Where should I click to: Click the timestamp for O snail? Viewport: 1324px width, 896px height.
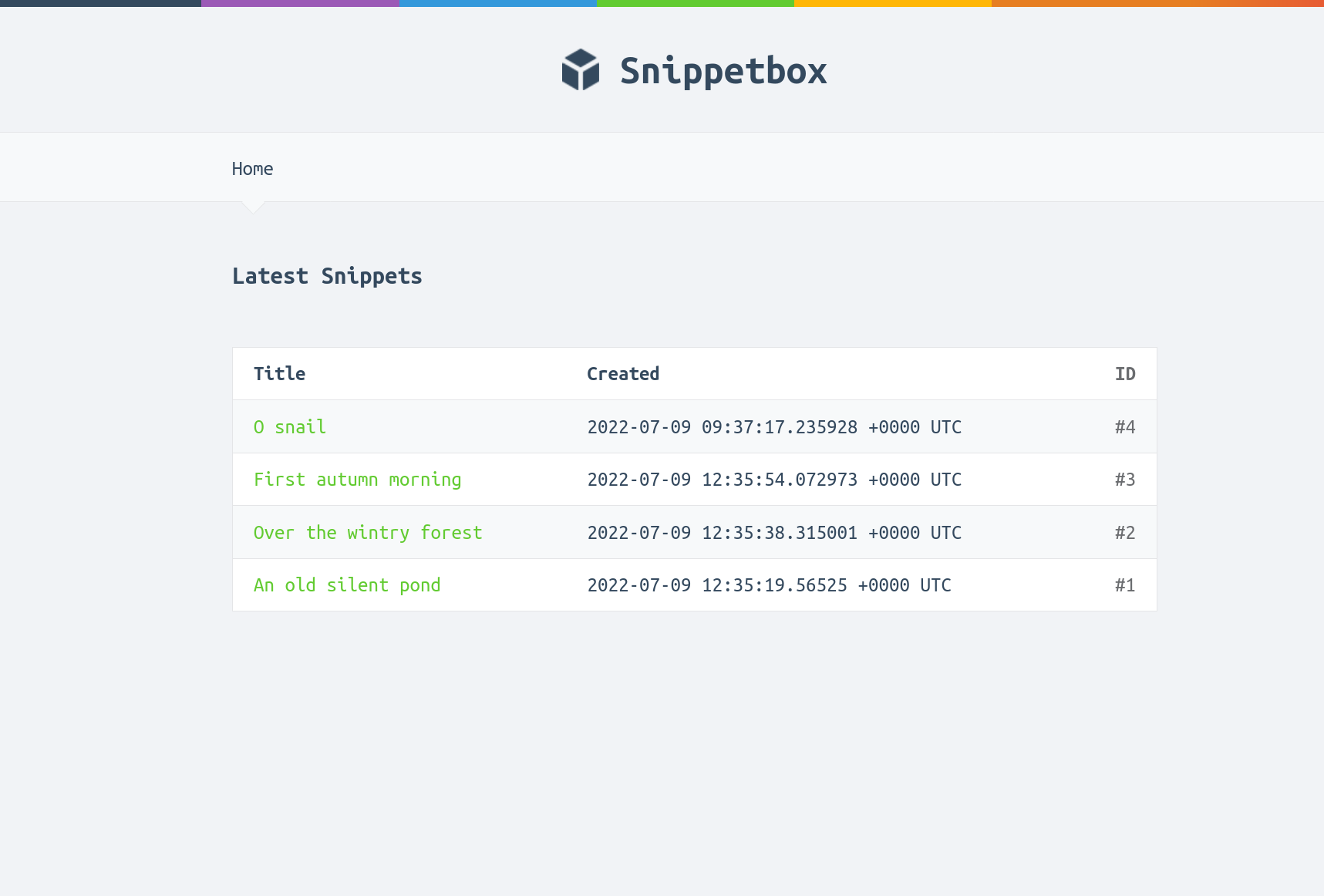click(x=773, y=426)
